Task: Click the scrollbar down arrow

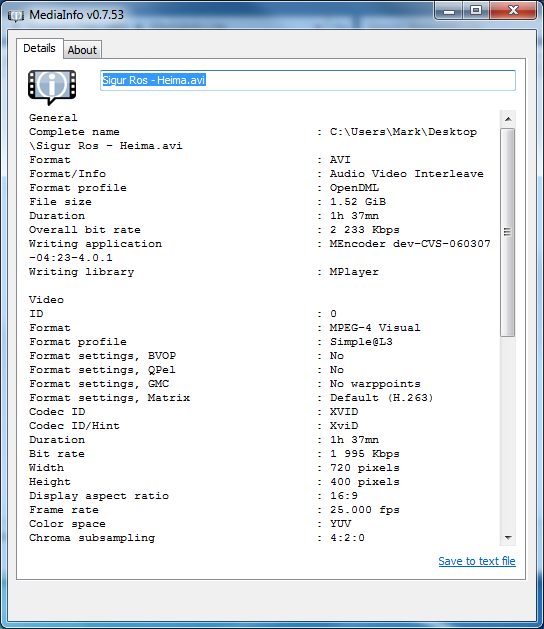Action: [x=508, y=538]
